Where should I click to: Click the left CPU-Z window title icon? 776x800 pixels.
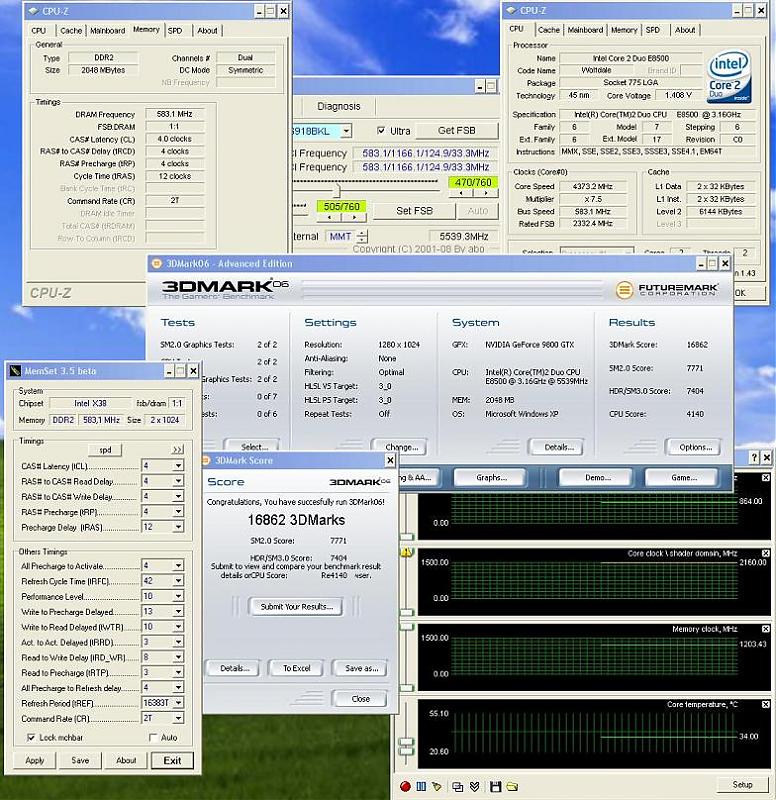pyautogui.click(x=33, y=11)
